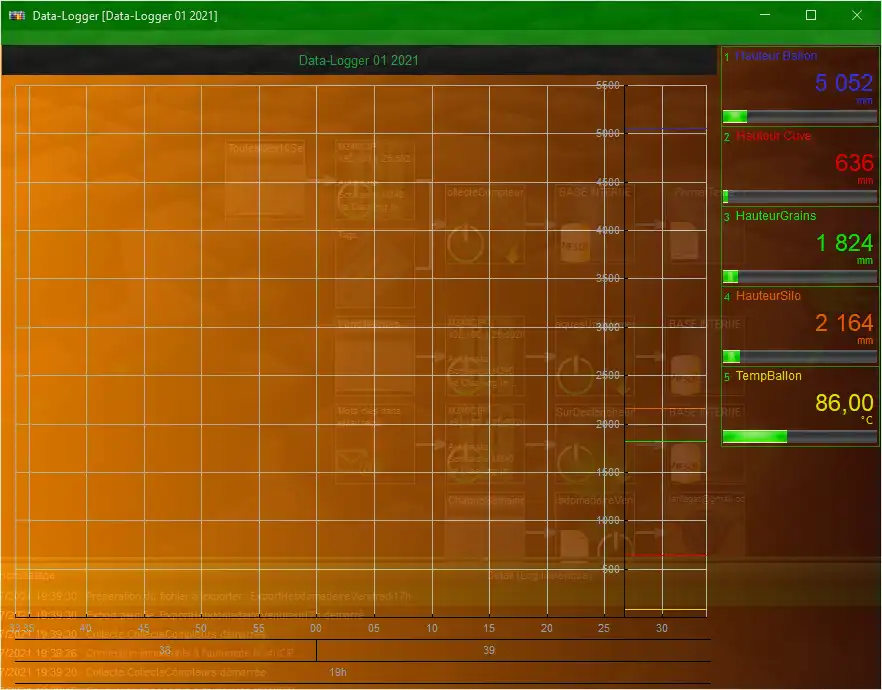This screenshot has width=882, height=690.
Task: Click the HauteurGrains level bar
Action: (799, 276)
